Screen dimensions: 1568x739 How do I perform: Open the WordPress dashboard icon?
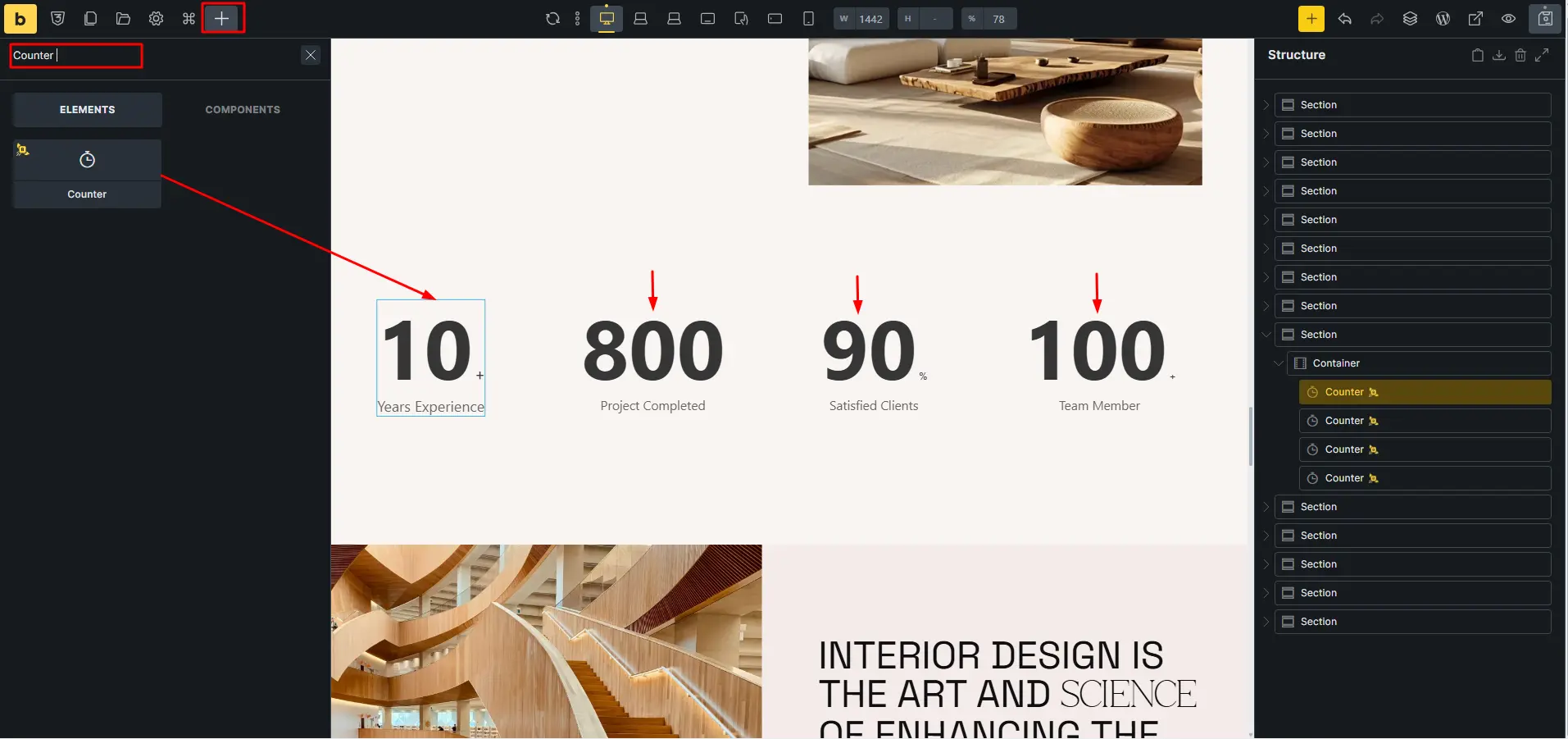(1443, 18)
